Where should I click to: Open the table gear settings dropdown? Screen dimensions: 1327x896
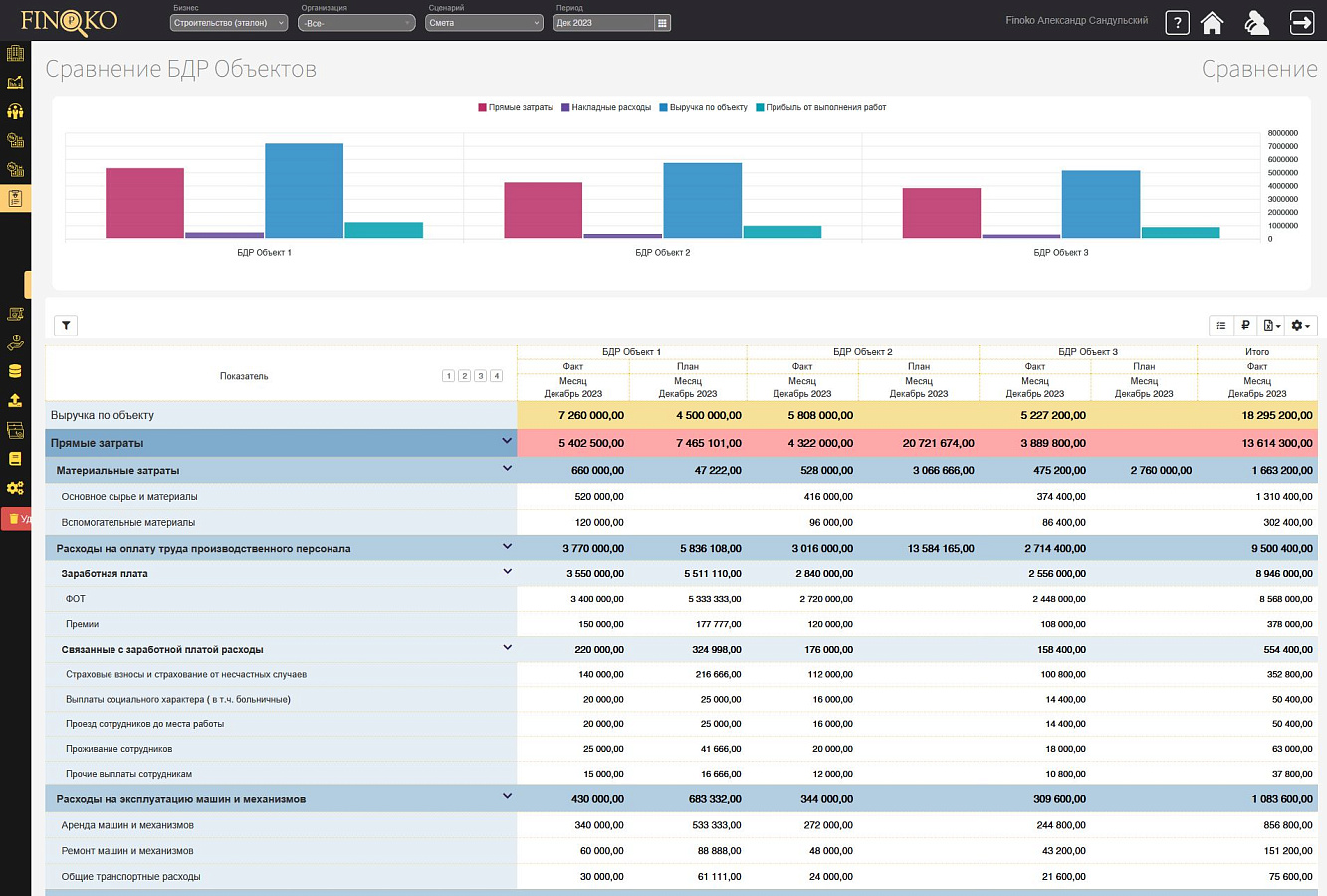[1301, 325]
